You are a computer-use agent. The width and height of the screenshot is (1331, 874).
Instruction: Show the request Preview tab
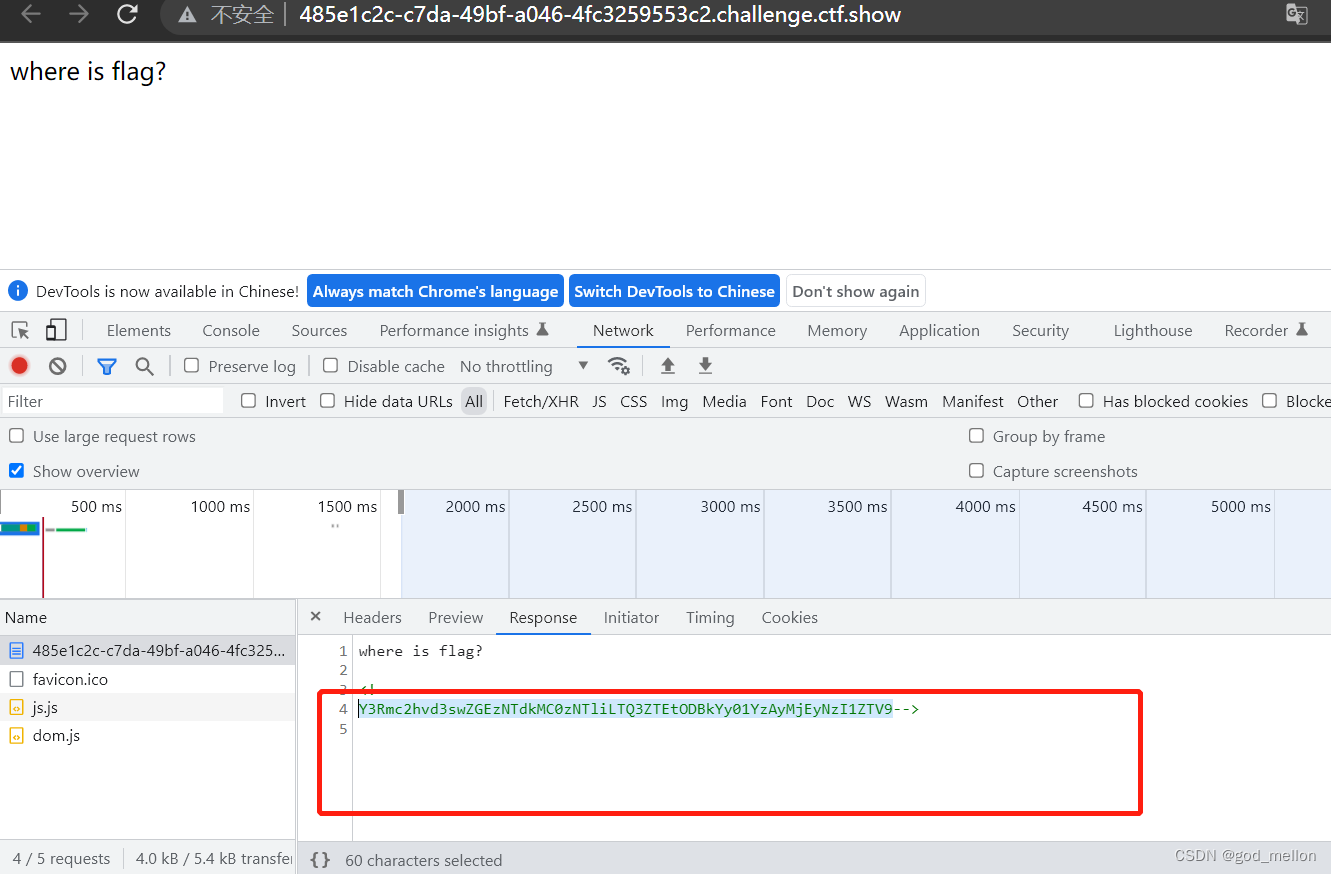tap(456, 617)
